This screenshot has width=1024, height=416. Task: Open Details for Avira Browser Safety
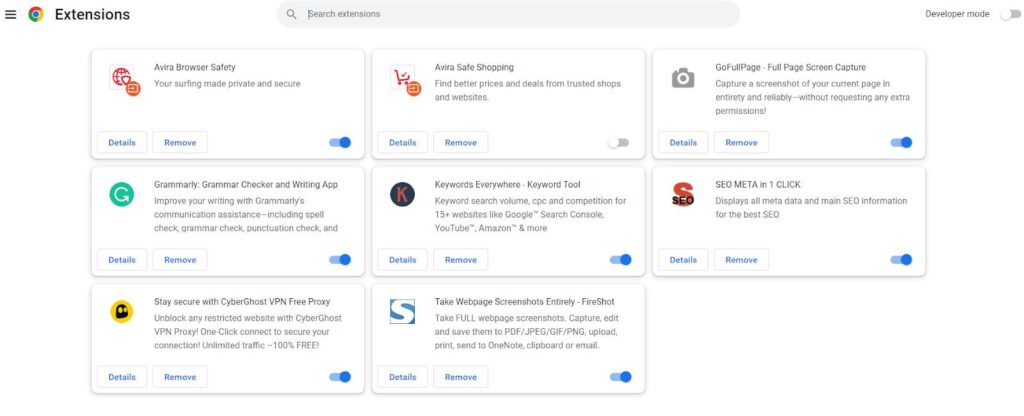point(122,142)
